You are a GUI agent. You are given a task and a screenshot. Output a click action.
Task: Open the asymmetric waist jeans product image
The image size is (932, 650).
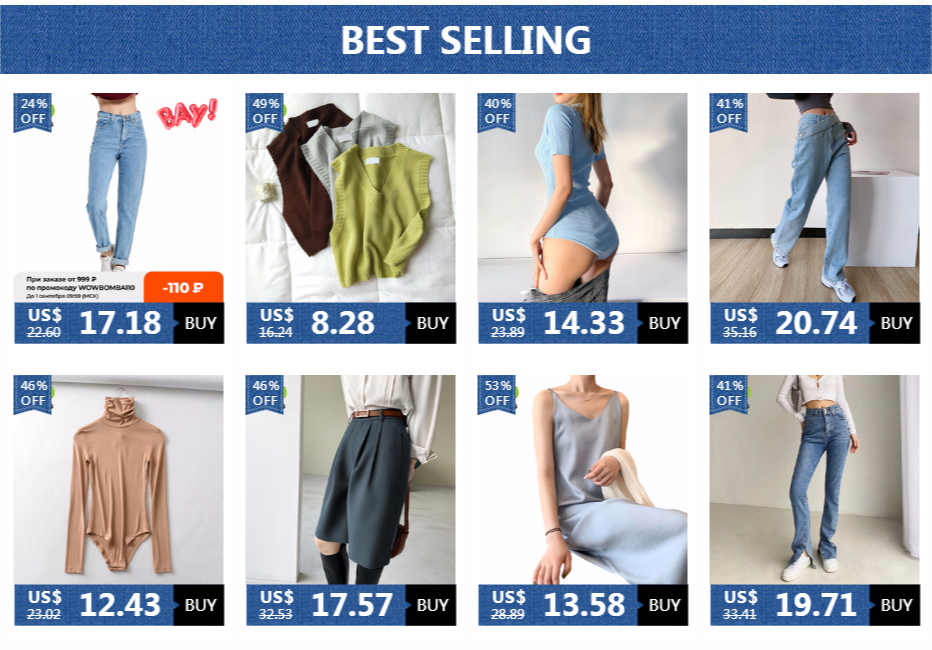coord(814,197)
